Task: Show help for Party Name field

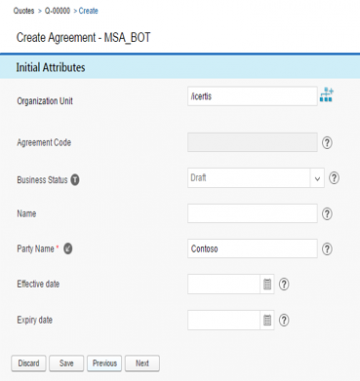Action: click(x=327, y=249)
